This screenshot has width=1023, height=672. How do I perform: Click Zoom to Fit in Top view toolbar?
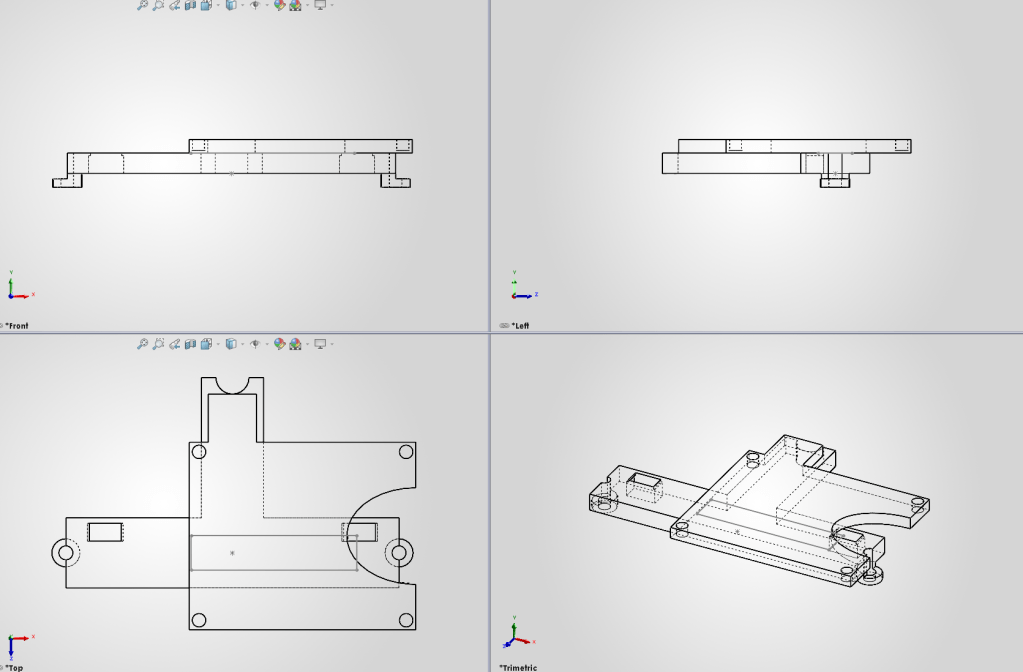coord(143,344)
